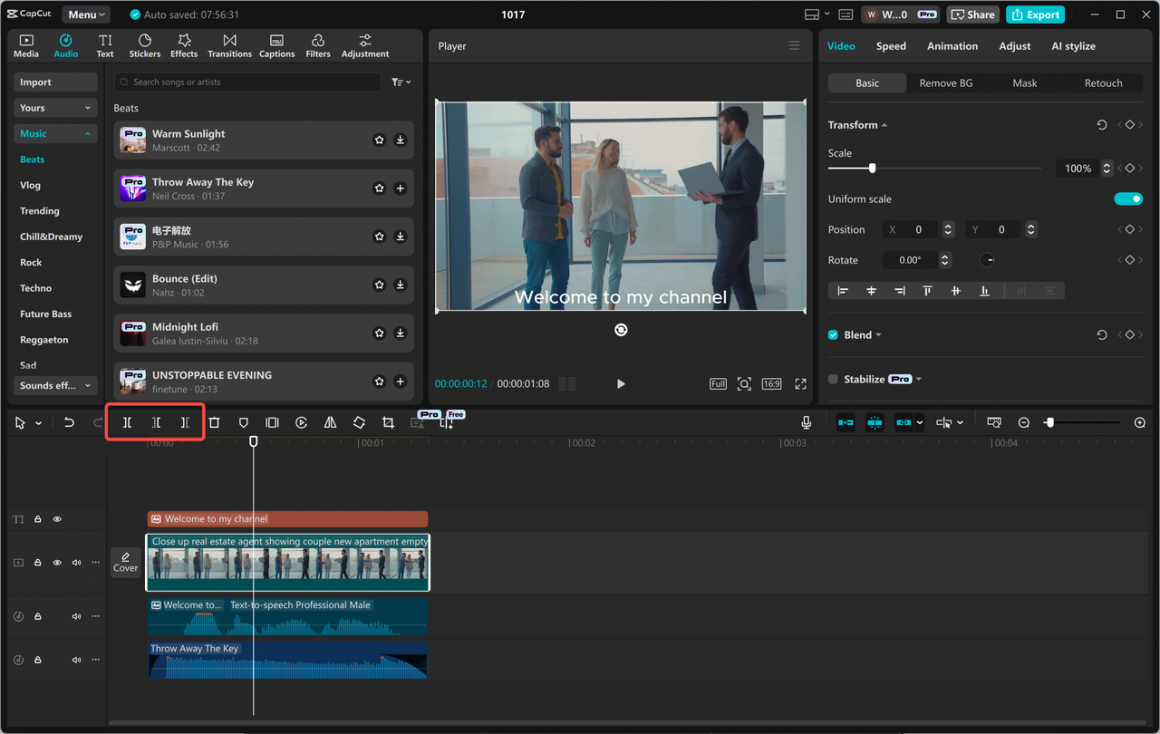Download the Warm Sunlight track
Image resolution: width=1160 pixels, height=734 pixels.
click(x=400, y=140)
